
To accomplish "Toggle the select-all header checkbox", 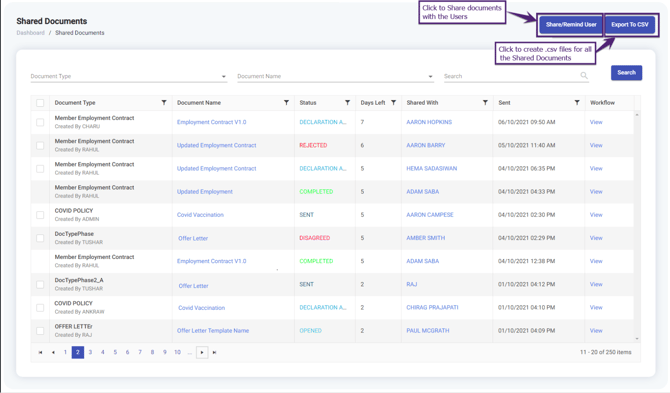I will coord(40,103).
